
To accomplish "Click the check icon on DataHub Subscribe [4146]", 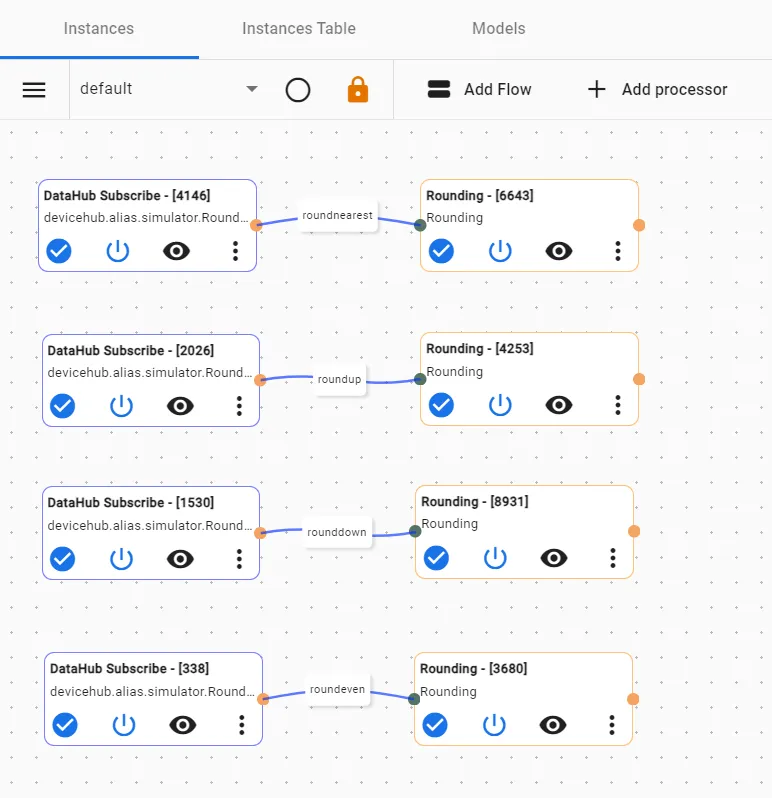I will tap(59, 251).
